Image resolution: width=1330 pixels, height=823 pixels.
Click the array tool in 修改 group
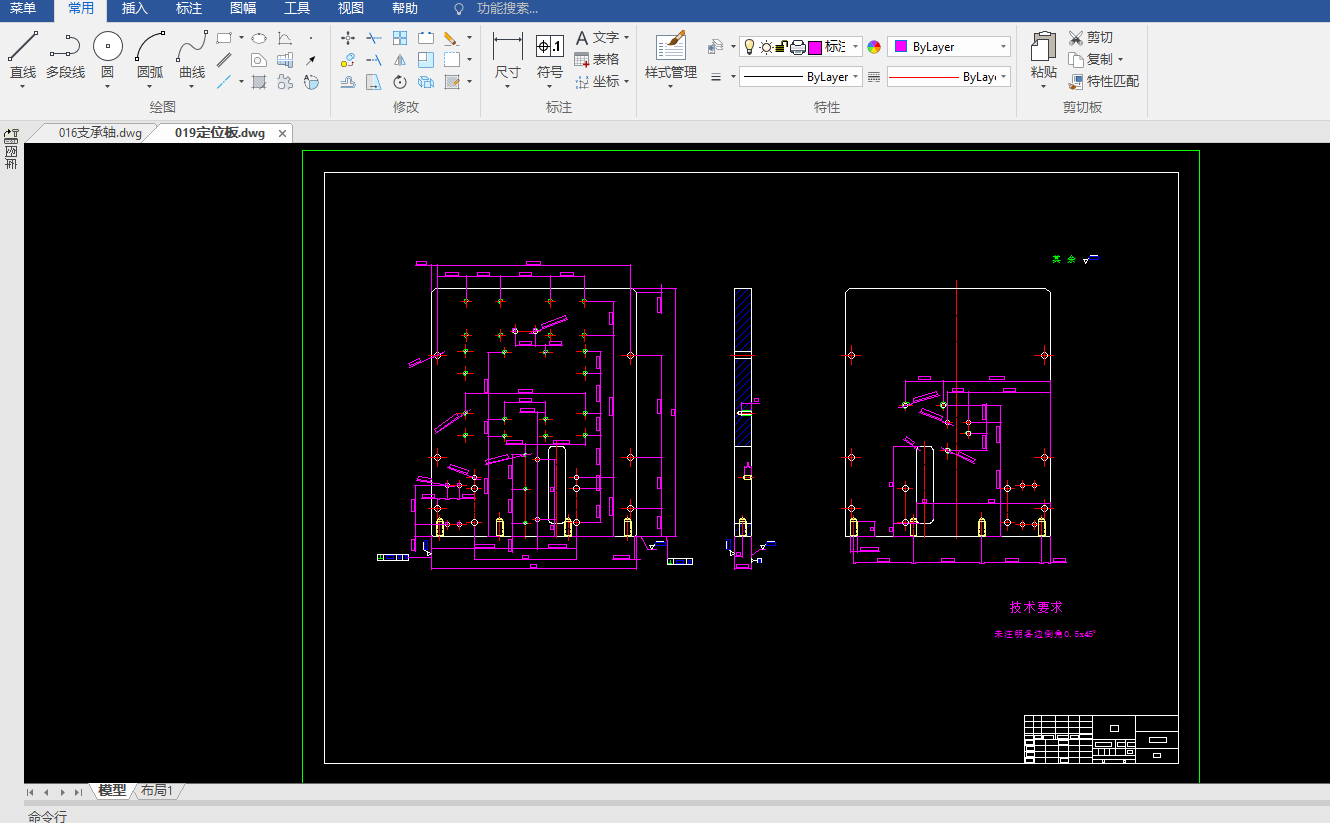(400, 38)
